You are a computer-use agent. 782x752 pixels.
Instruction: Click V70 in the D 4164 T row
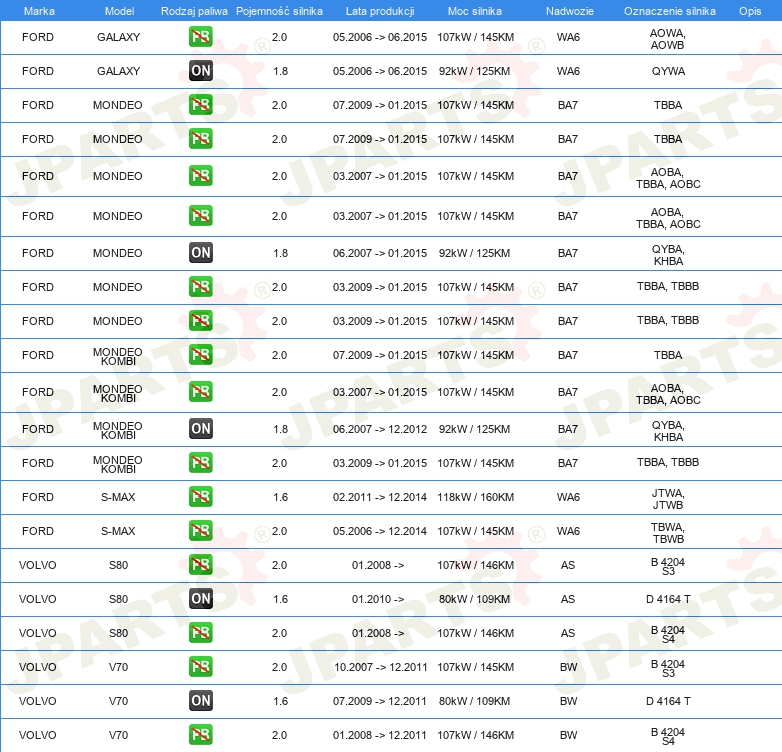click(119, 701)
